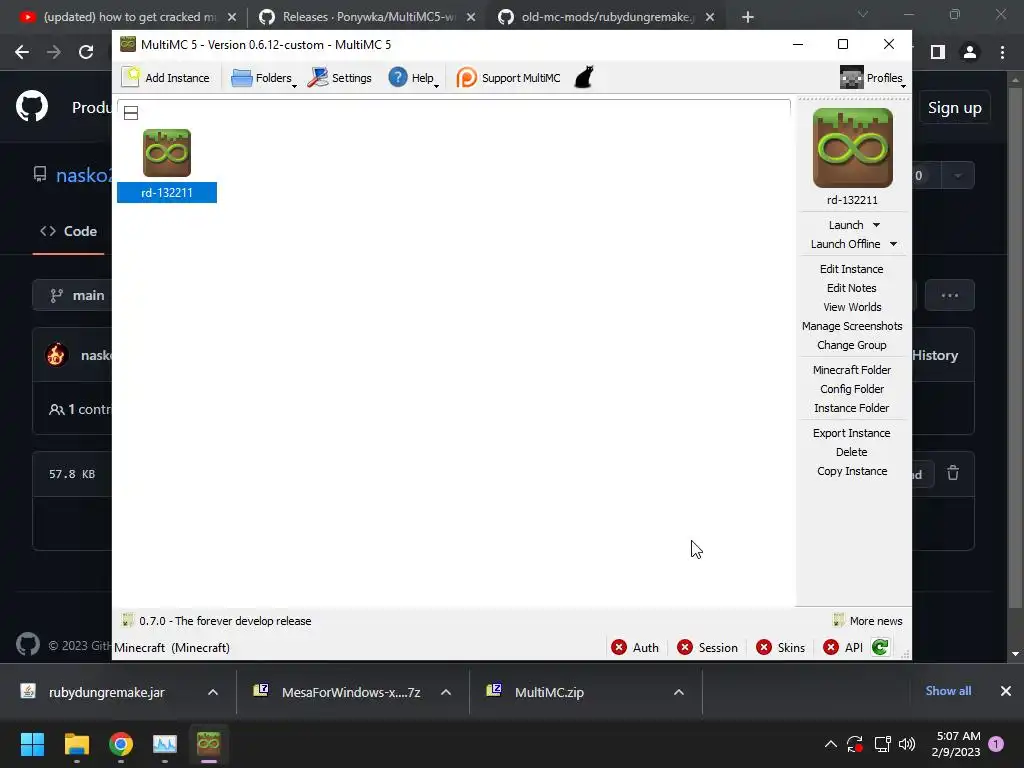
Task: Click the MultiMC taskbar icon
Action: tap(208, 744)
